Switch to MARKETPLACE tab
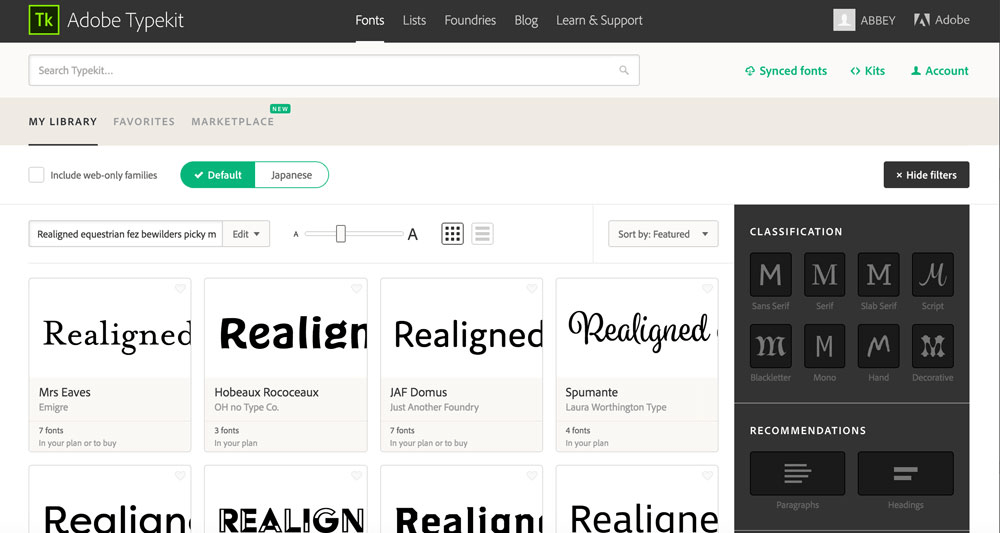The image size is (1000, 533). point(233,121)
